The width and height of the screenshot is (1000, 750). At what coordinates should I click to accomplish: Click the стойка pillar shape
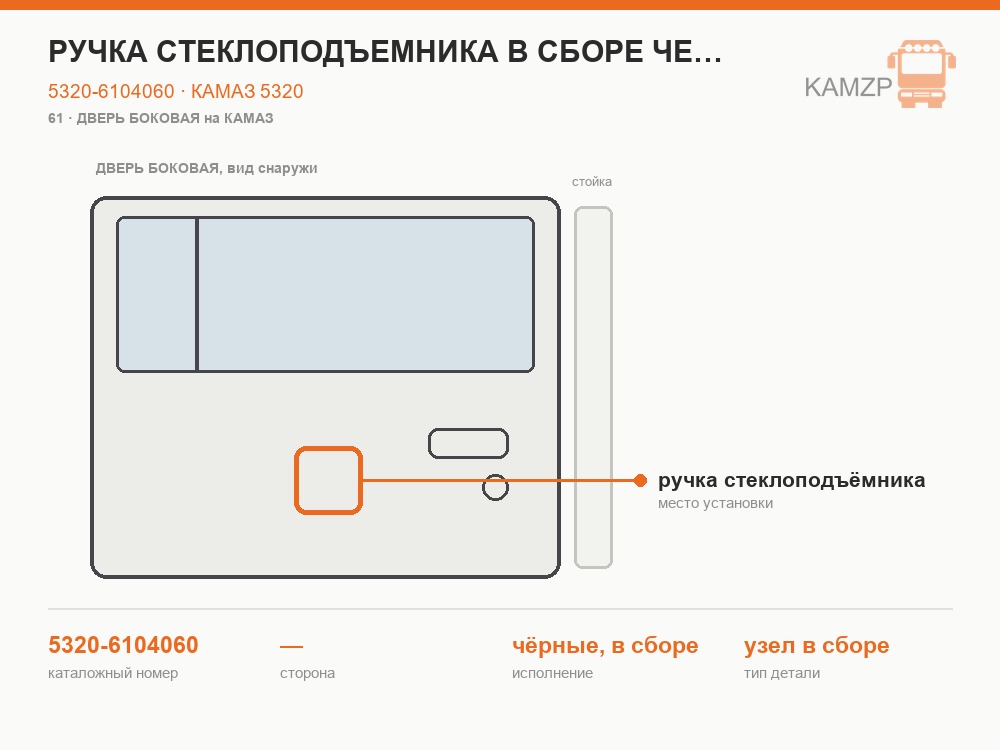click(x=593, y=387)
